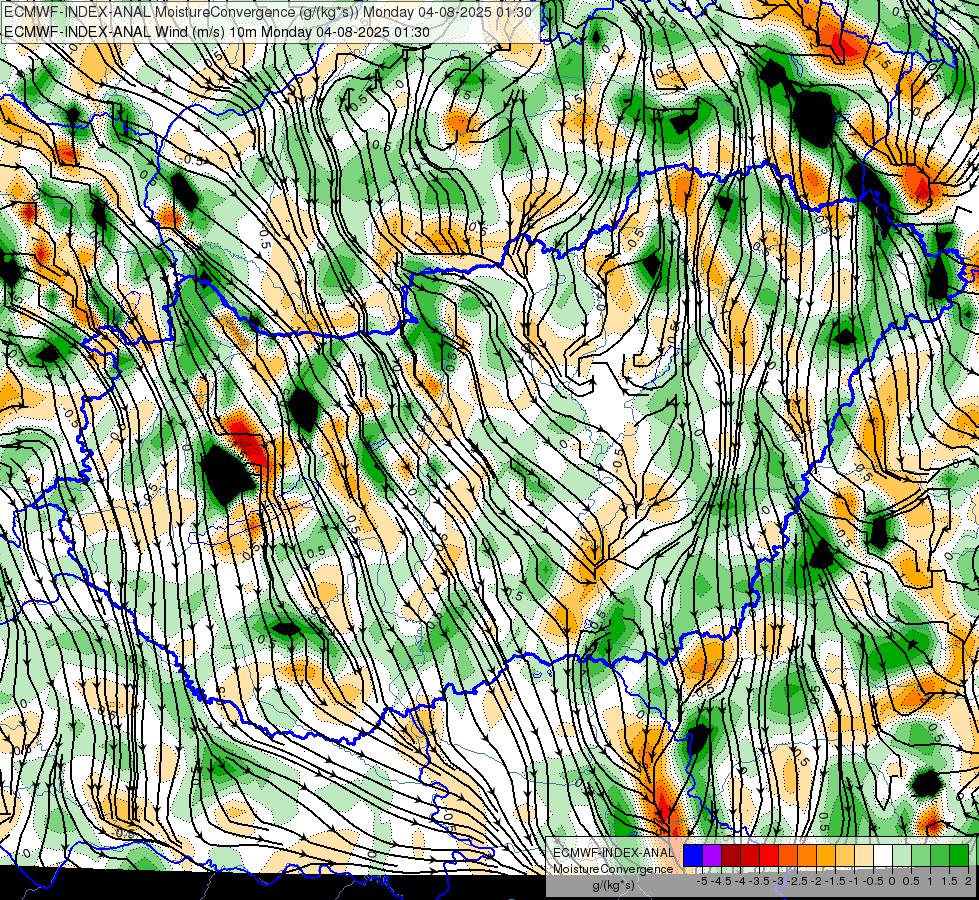Click the legend label MoistureConvergence
The height and width of the screenshot is (900, 979).
point(613,869)
